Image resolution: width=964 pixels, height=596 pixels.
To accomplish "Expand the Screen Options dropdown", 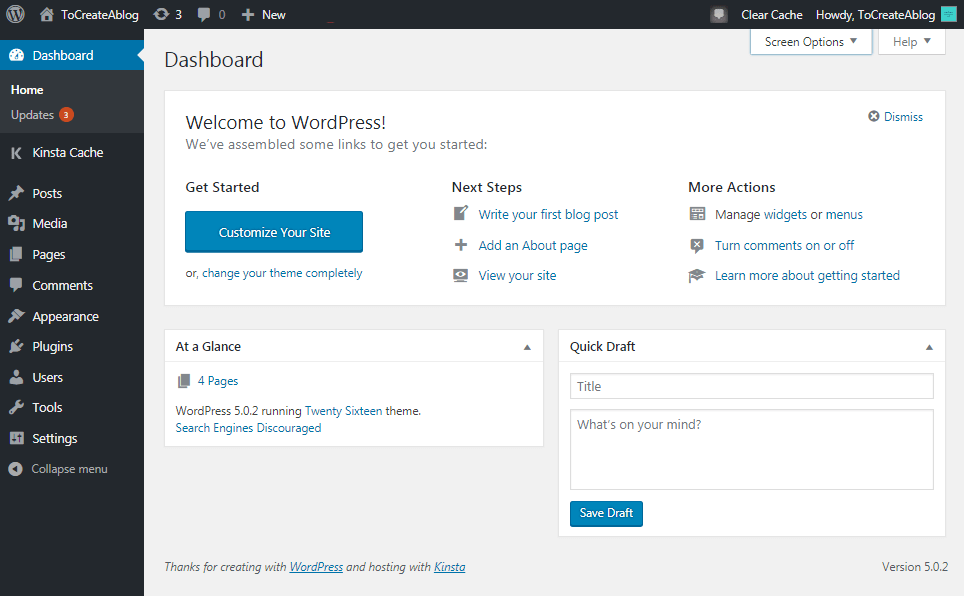I will point(811,42).
